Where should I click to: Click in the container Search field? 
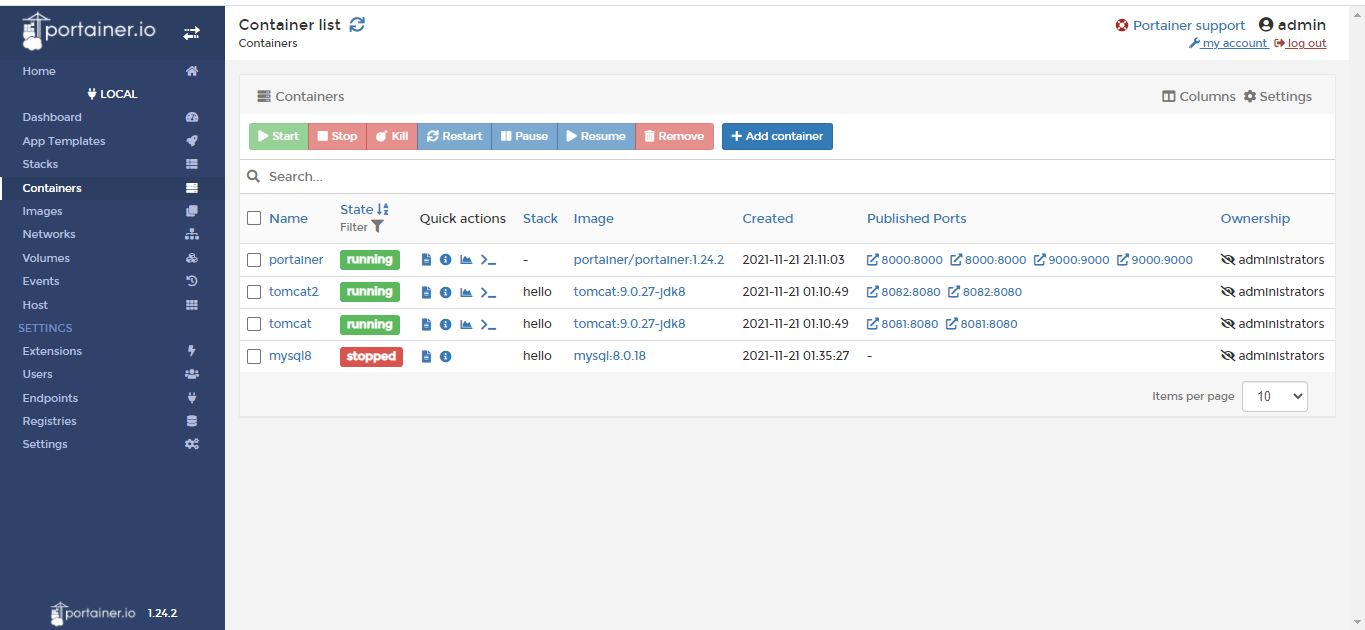point(787,176)
